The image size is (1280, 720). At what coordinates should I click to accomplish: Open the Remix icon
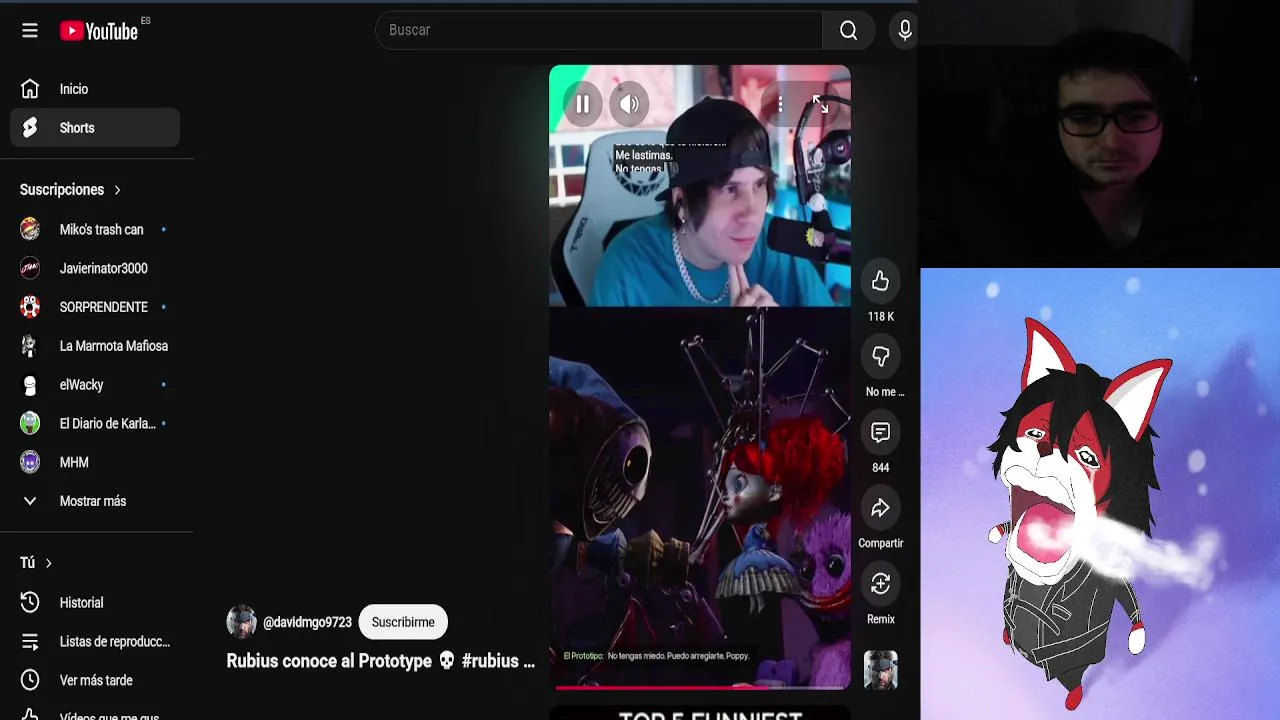click(x=880, y=584)
